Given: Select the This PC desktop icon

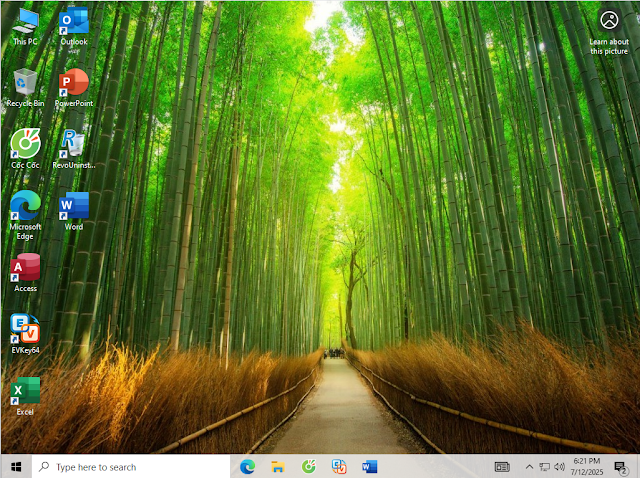Looking at the screenshot, I should (x=25, y=27).
